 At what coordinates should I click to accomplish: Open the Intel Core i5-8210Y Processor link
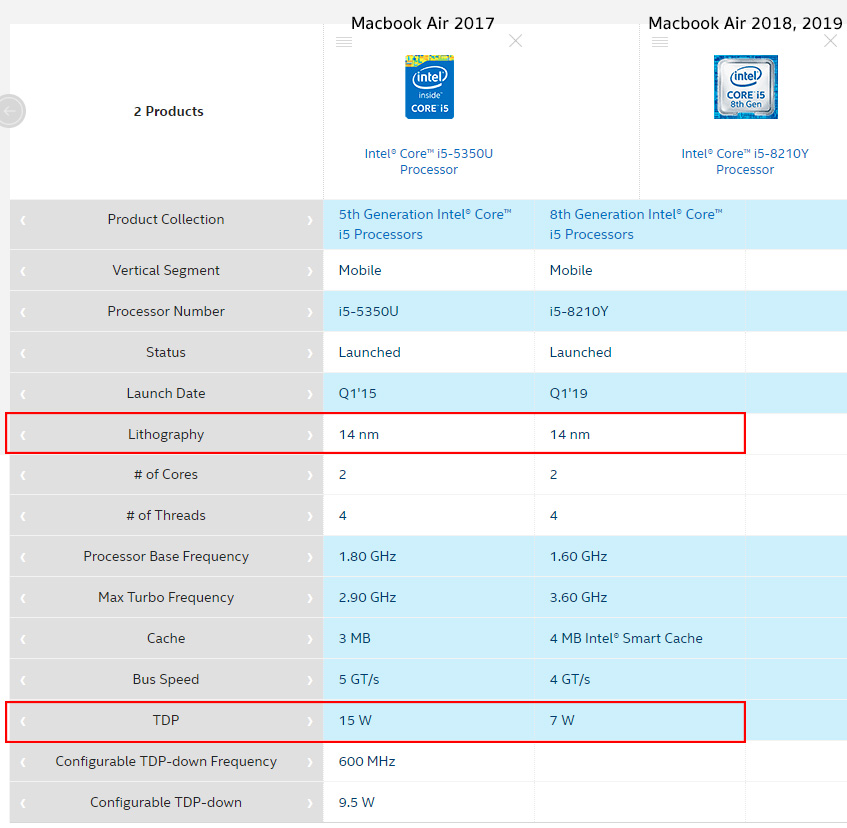coord(745,161)
